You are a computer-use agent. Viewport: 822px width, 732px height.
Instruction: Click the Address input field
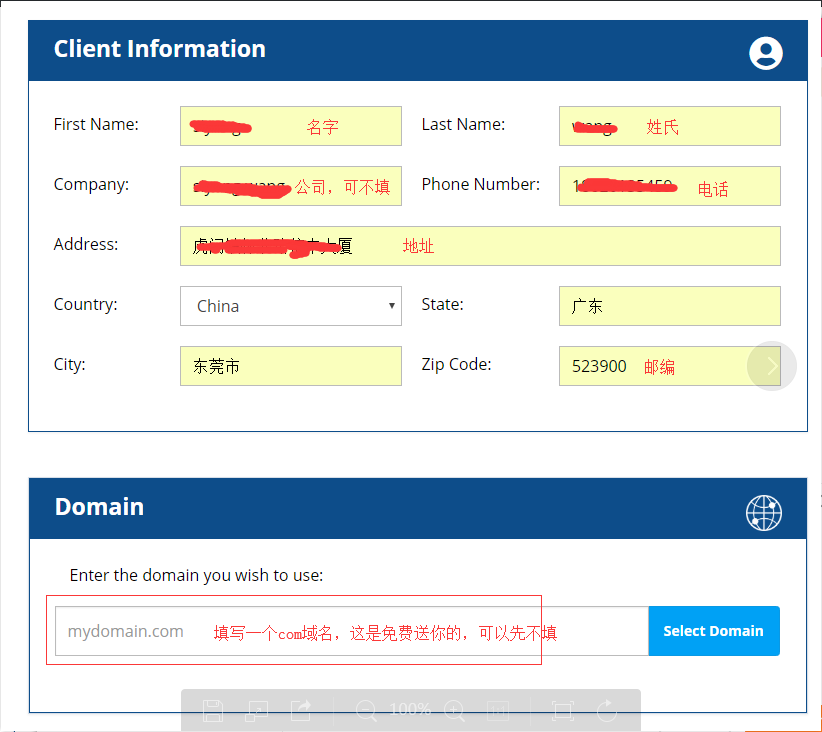(x=480, y=246)
